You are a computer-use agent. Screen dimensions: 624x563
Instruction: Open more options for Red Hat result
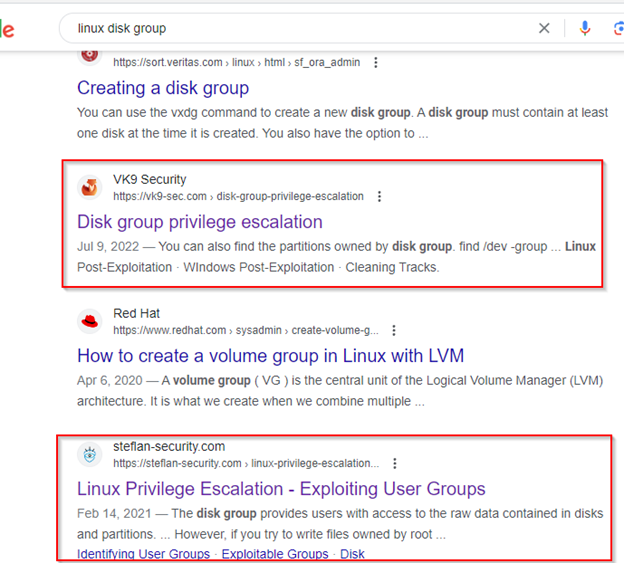[394, 330]
